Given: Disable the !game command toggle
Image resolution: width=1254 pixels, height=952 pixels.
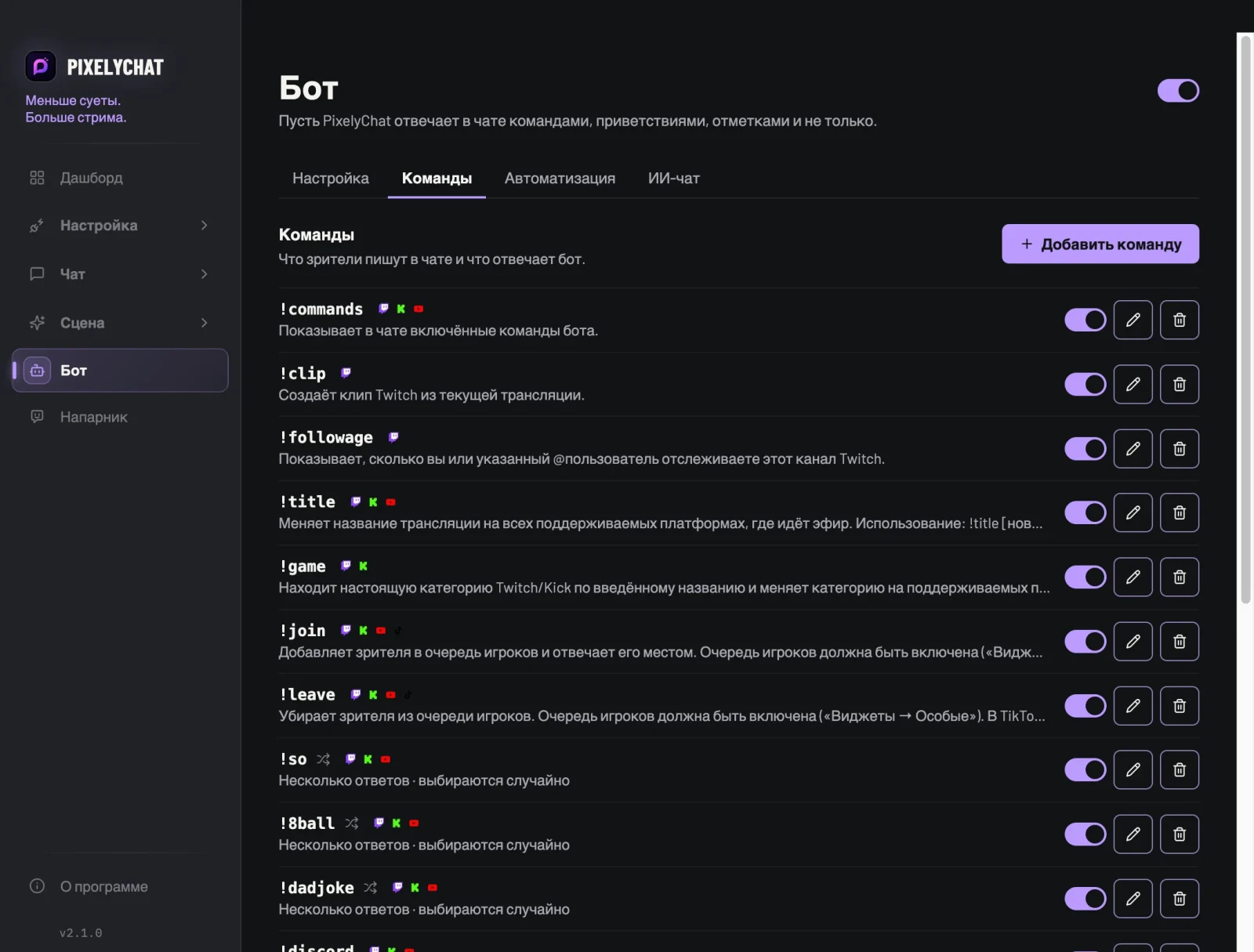Looking at the screenshot, I should 1085,577.
